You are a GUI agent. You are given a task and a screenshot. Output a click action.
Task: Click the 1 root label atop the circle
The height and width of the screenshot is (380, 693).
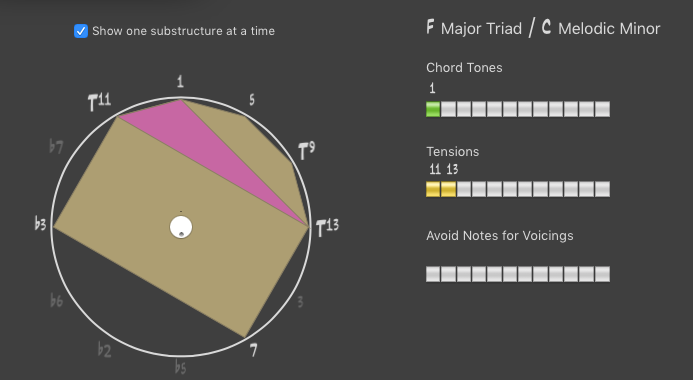(180, 81)
